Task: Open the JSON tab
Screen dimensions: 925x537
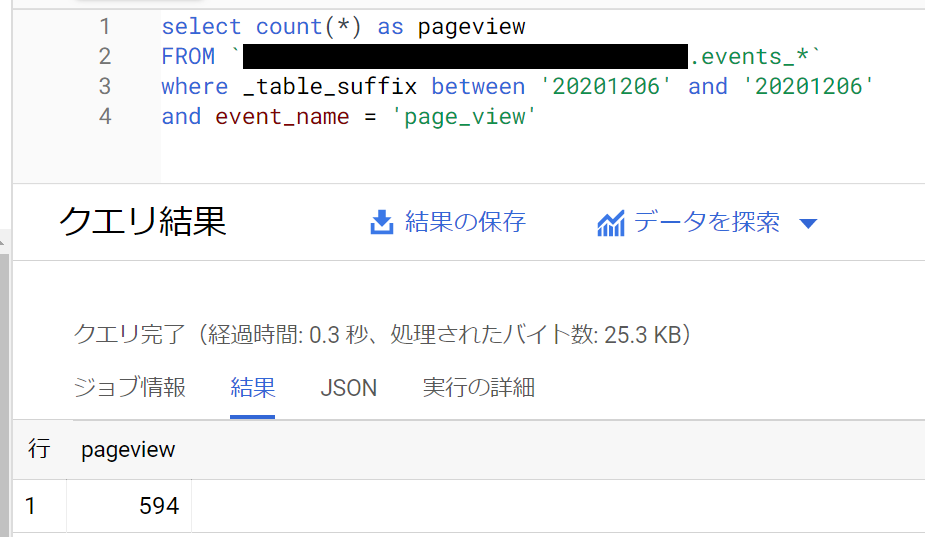Action: (348, 387)
